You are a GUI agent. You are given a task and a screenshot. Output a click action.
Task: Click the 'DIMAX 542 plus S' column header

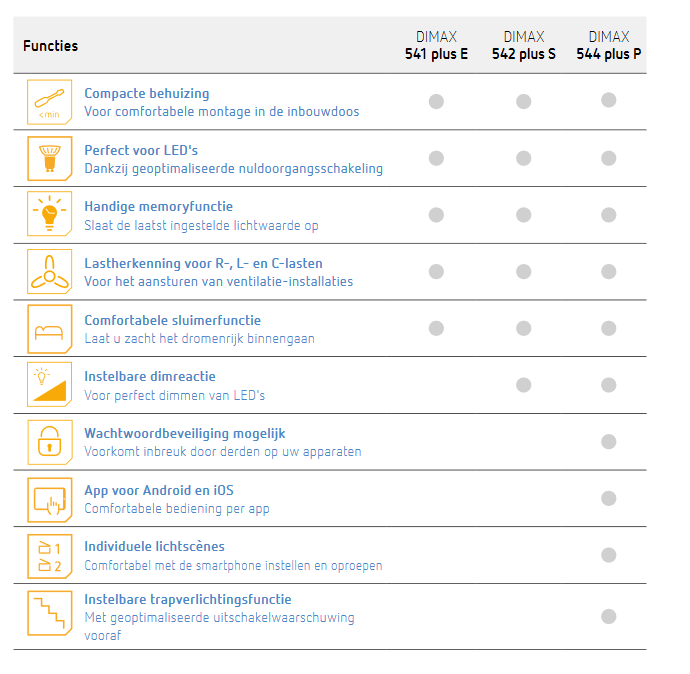click(524, 45)
